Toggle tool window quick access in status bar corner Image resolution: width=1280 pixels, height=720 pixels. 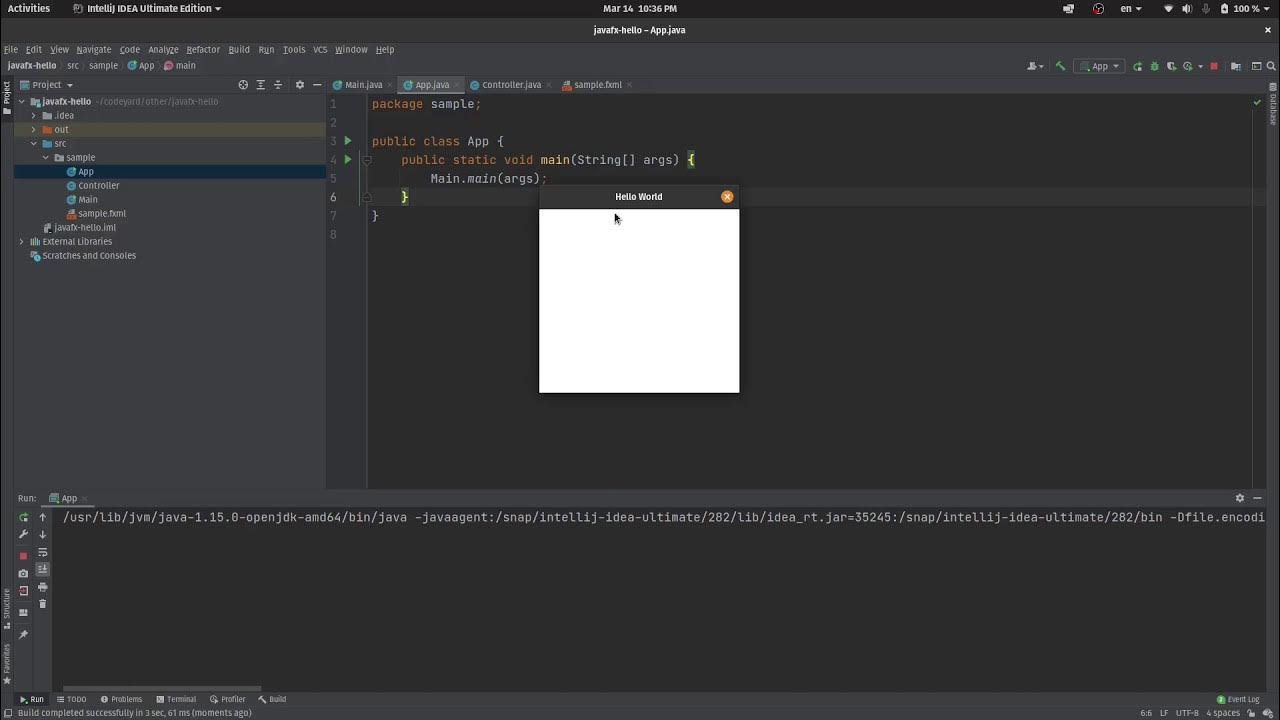point(7,713)
